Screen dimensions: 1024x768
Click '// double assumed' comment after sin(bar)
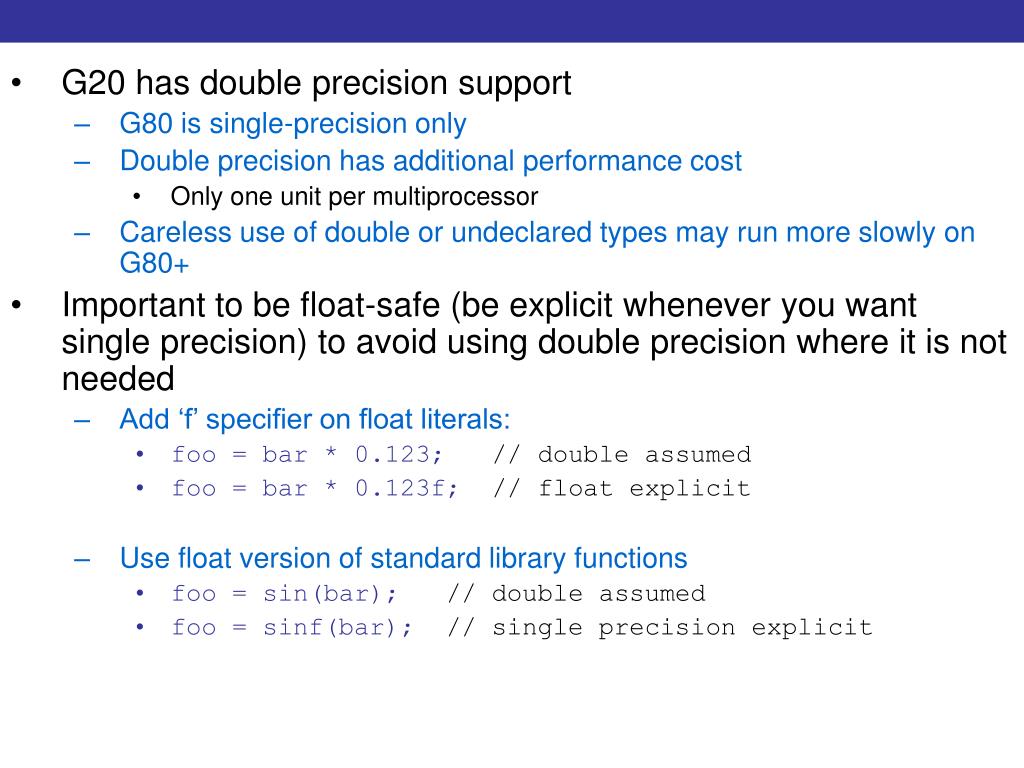(577, 594)
